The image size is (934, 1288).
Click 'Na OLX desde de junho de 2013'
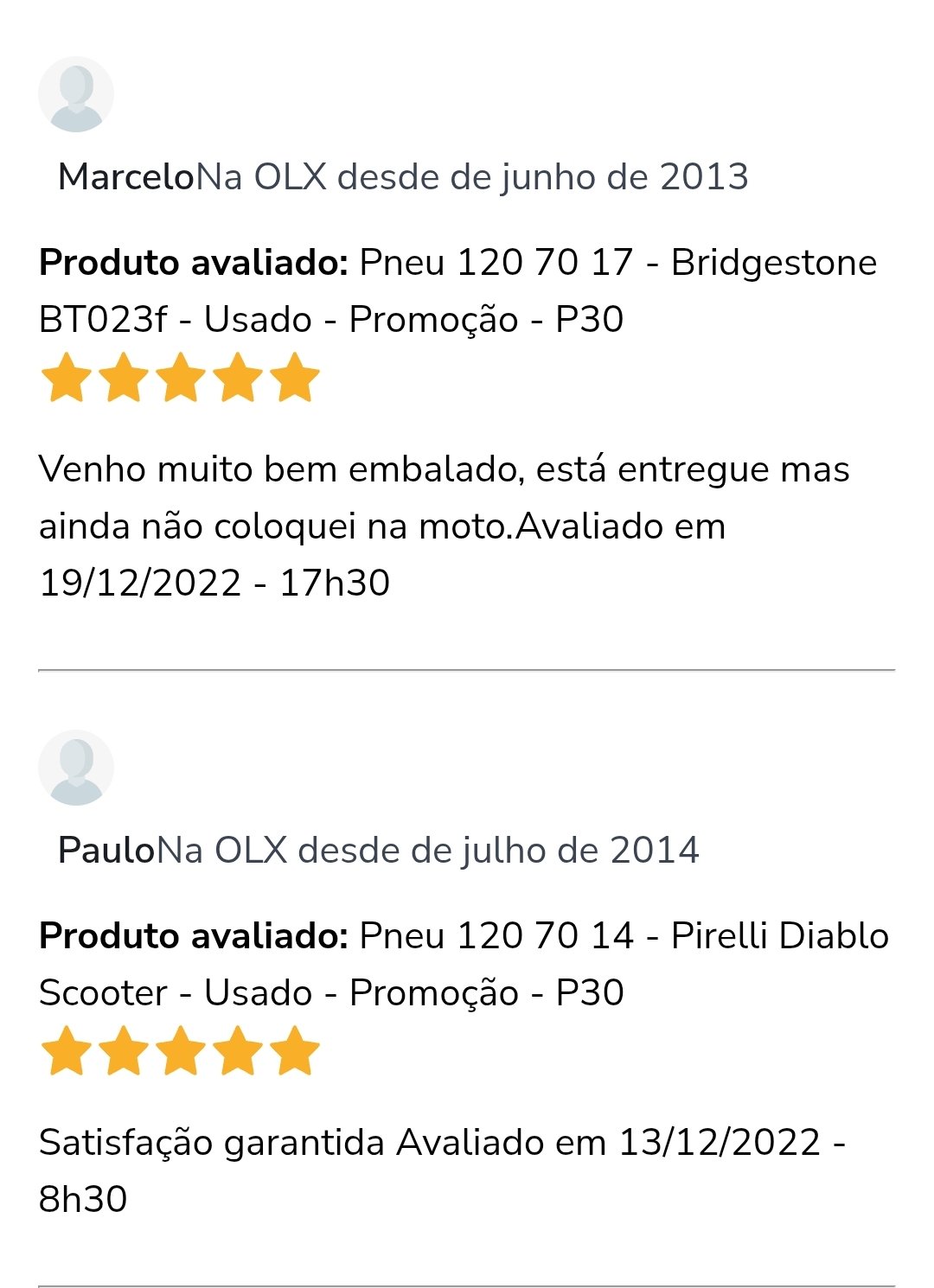point(472,176)
